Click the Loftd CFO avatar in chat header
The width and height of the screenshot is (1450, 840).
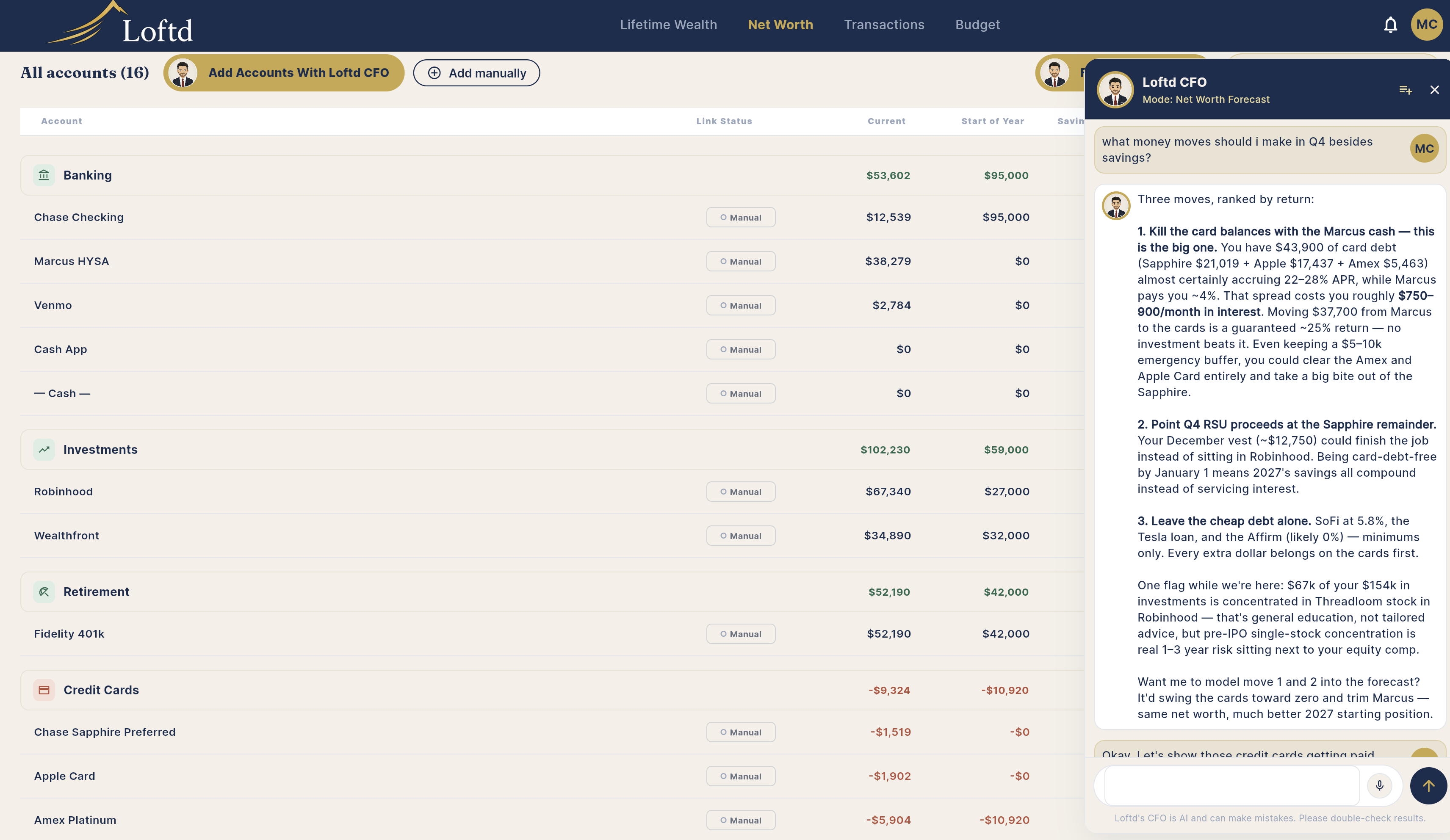click(1115, 90)
